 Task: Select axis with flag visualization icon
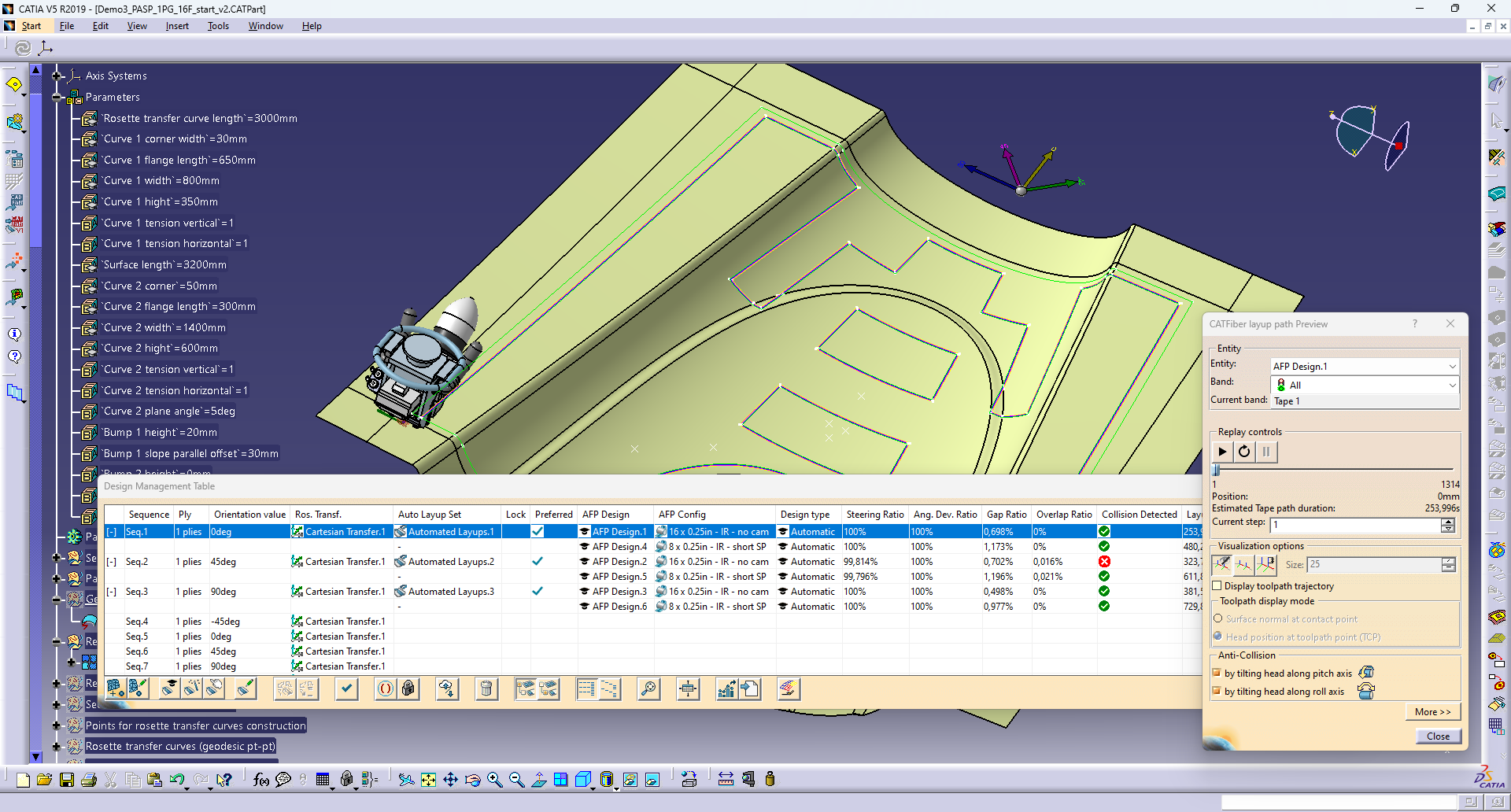coord(1266,564)
